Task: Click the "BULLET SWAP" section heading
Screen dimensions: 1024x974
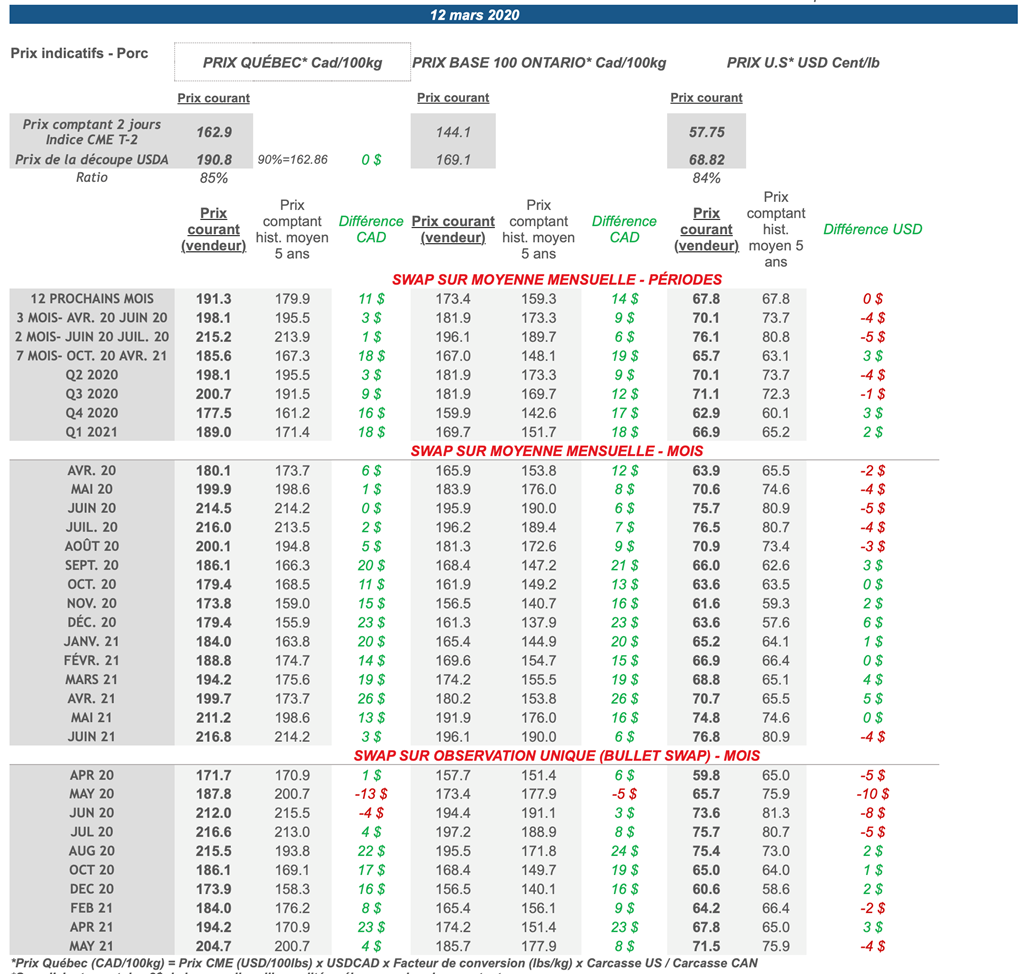Action: click(556, 755)
